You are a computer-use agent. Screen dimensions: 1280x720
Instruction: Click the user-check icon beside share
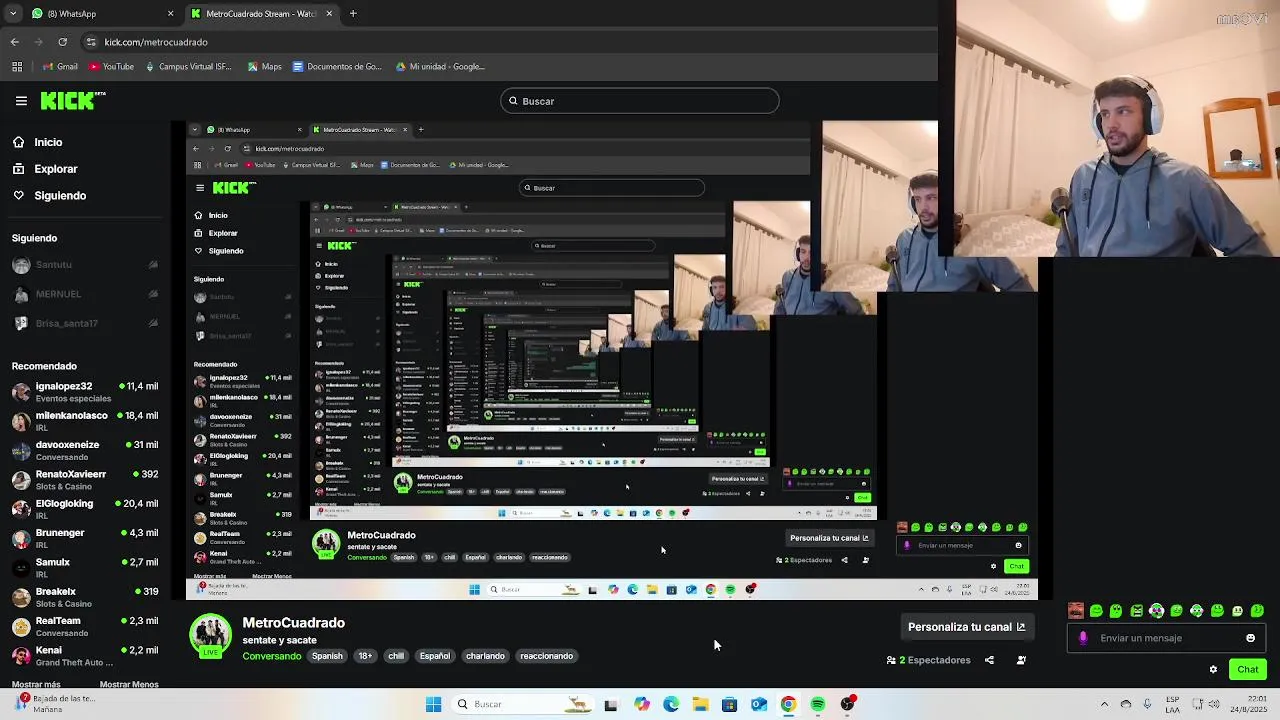click(x=1021, y=660)
